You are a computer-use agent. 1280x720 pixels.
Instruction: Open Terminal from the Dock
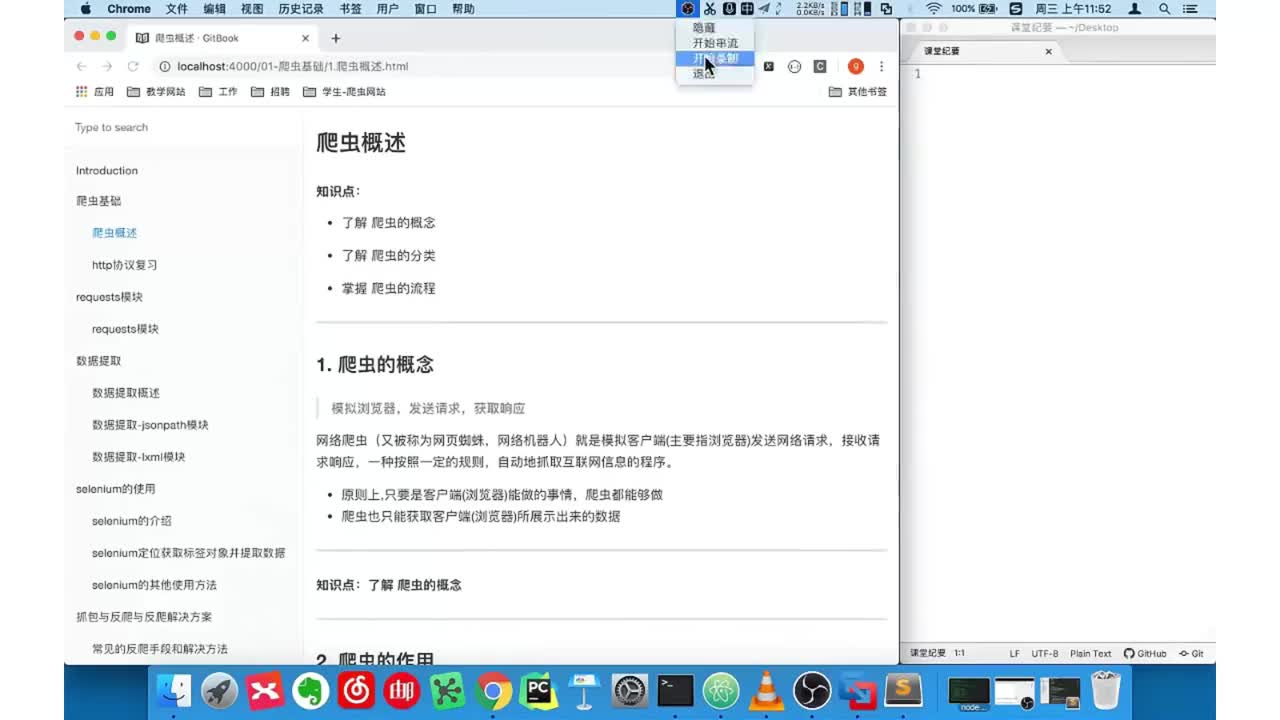675,691
